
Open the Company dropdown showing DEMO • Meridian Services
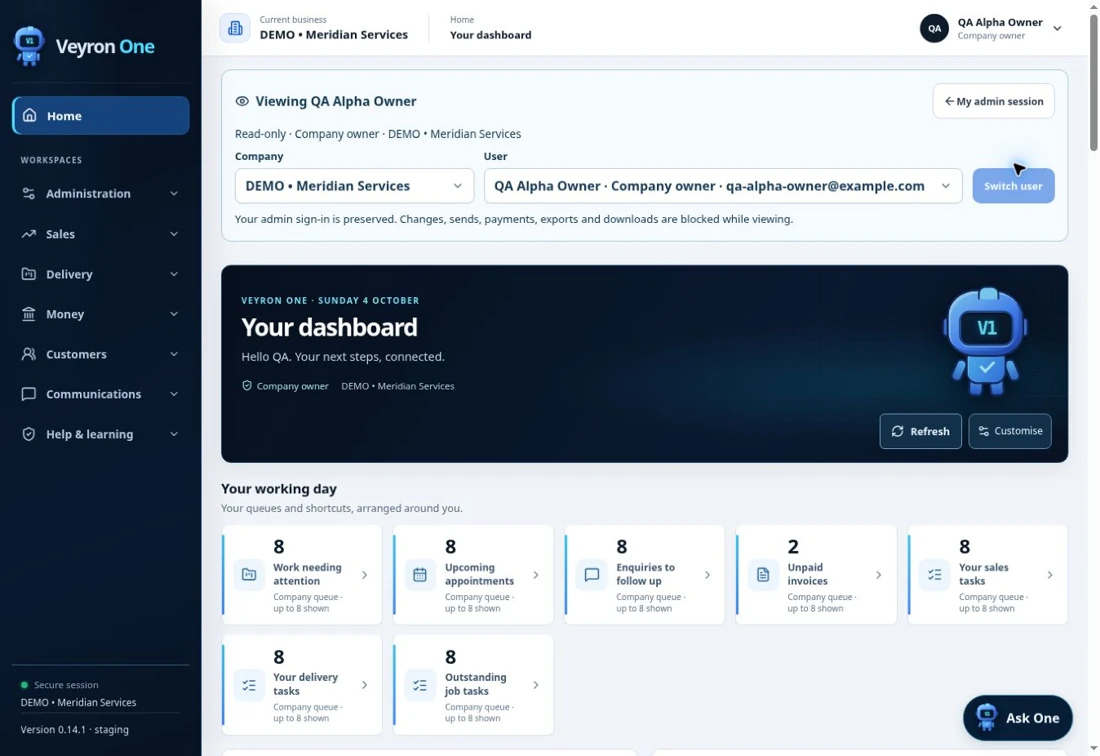coord(354,186)
